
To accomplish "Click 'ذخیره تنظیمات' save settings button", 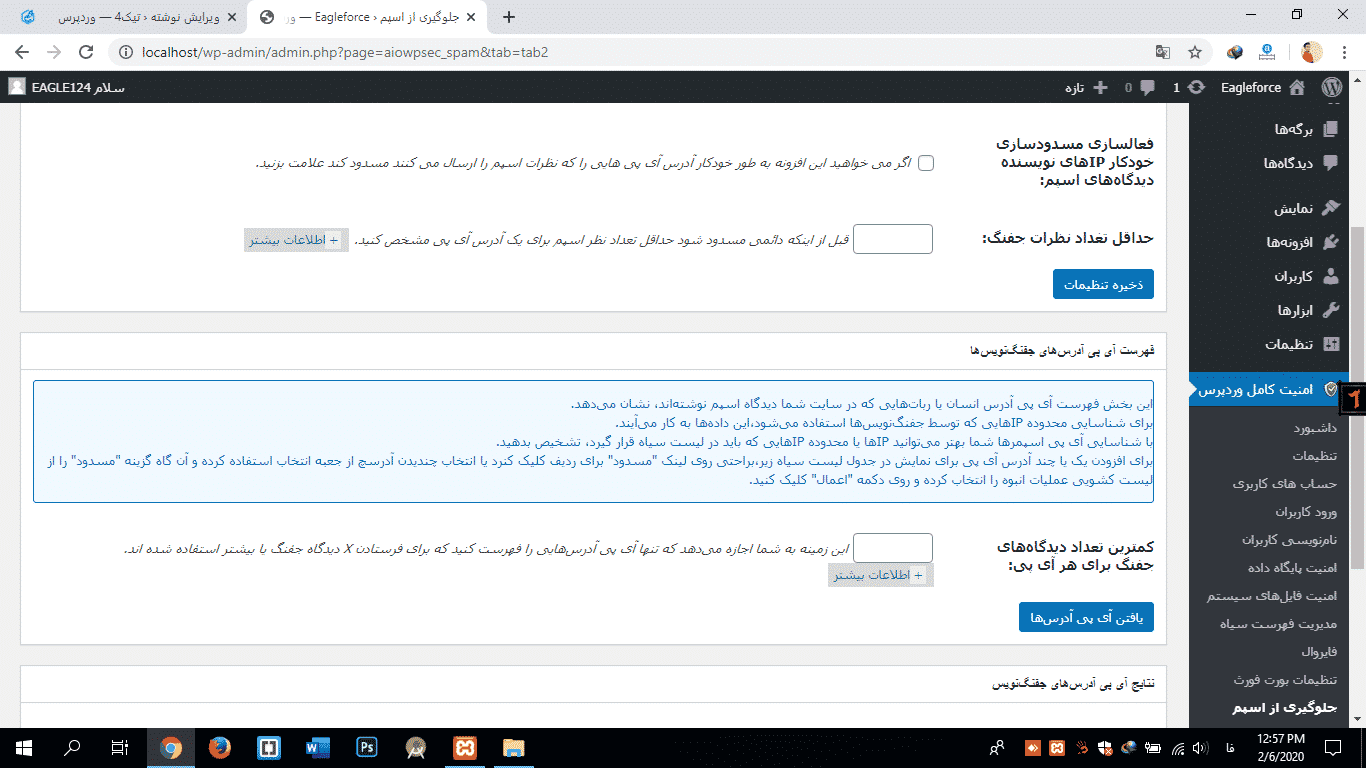I will [1103, 284].
